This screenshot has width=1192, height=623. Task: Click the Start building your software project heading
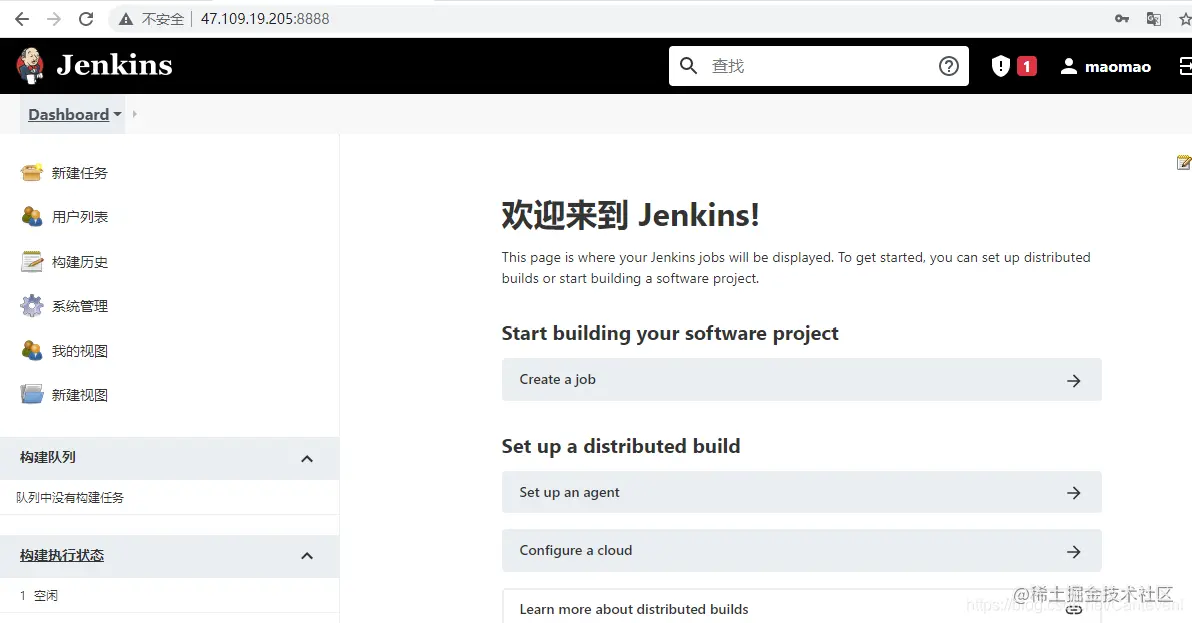pos(670,334)
